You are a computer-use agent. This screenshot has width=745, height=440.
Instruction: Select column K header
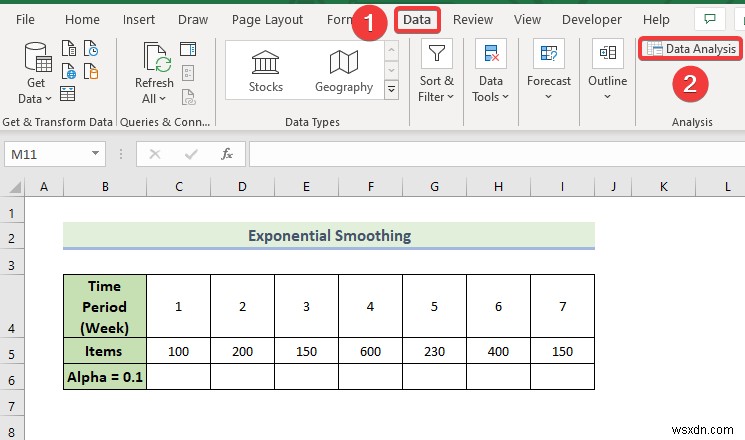(x=664, y=187)
